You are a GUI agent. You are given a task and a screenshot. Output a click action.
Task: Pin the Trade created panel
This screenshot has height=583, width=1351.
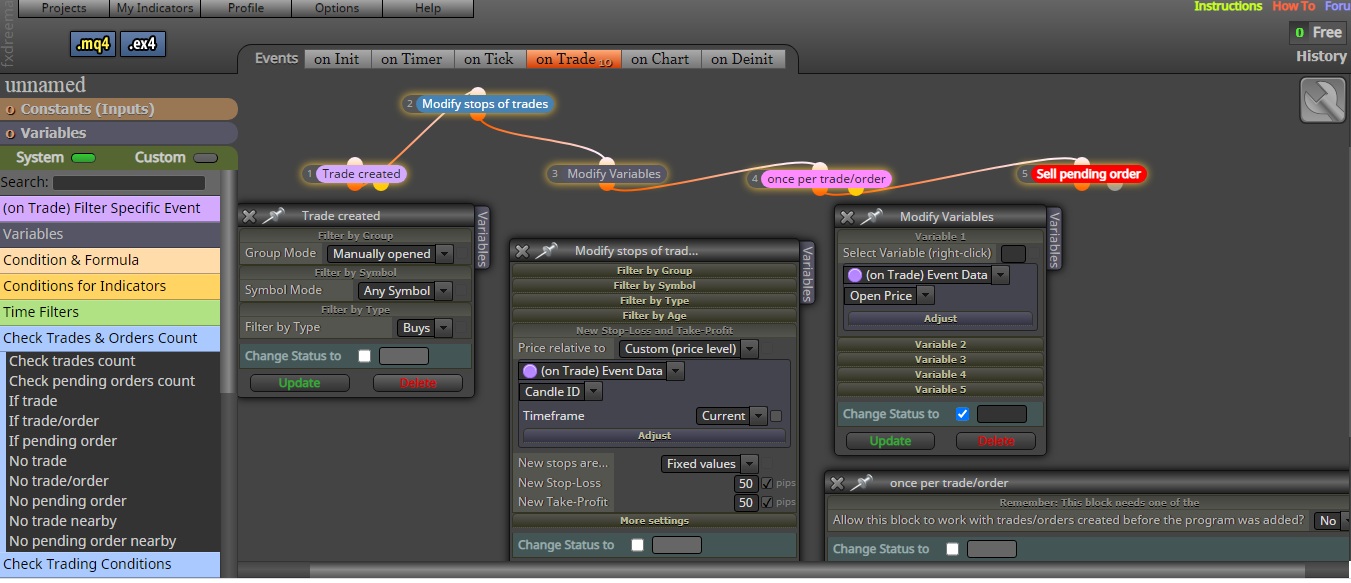[273, 215]
